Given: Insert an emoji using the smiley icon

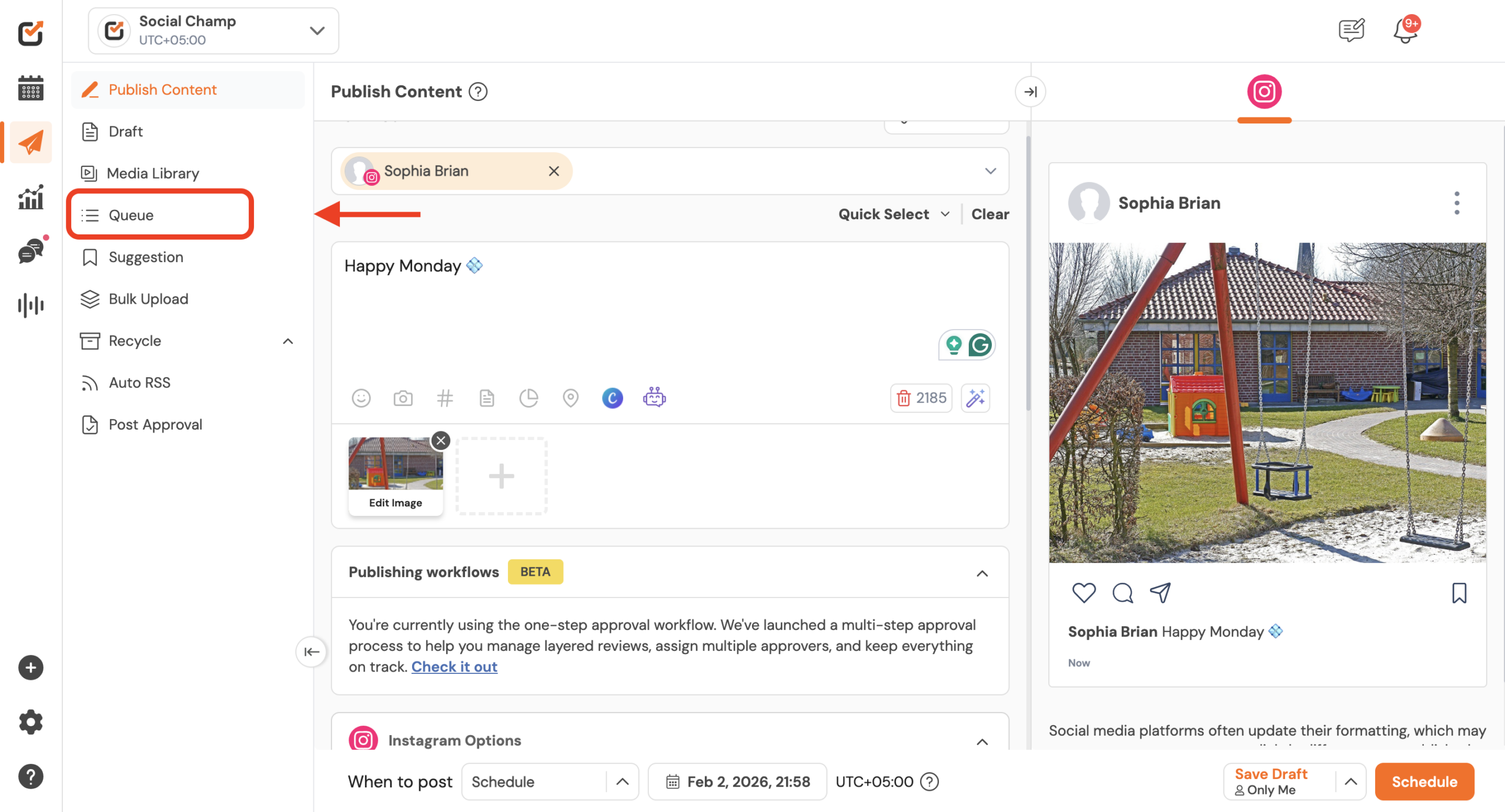Looking at the screenshot, I should coord(361,398).
